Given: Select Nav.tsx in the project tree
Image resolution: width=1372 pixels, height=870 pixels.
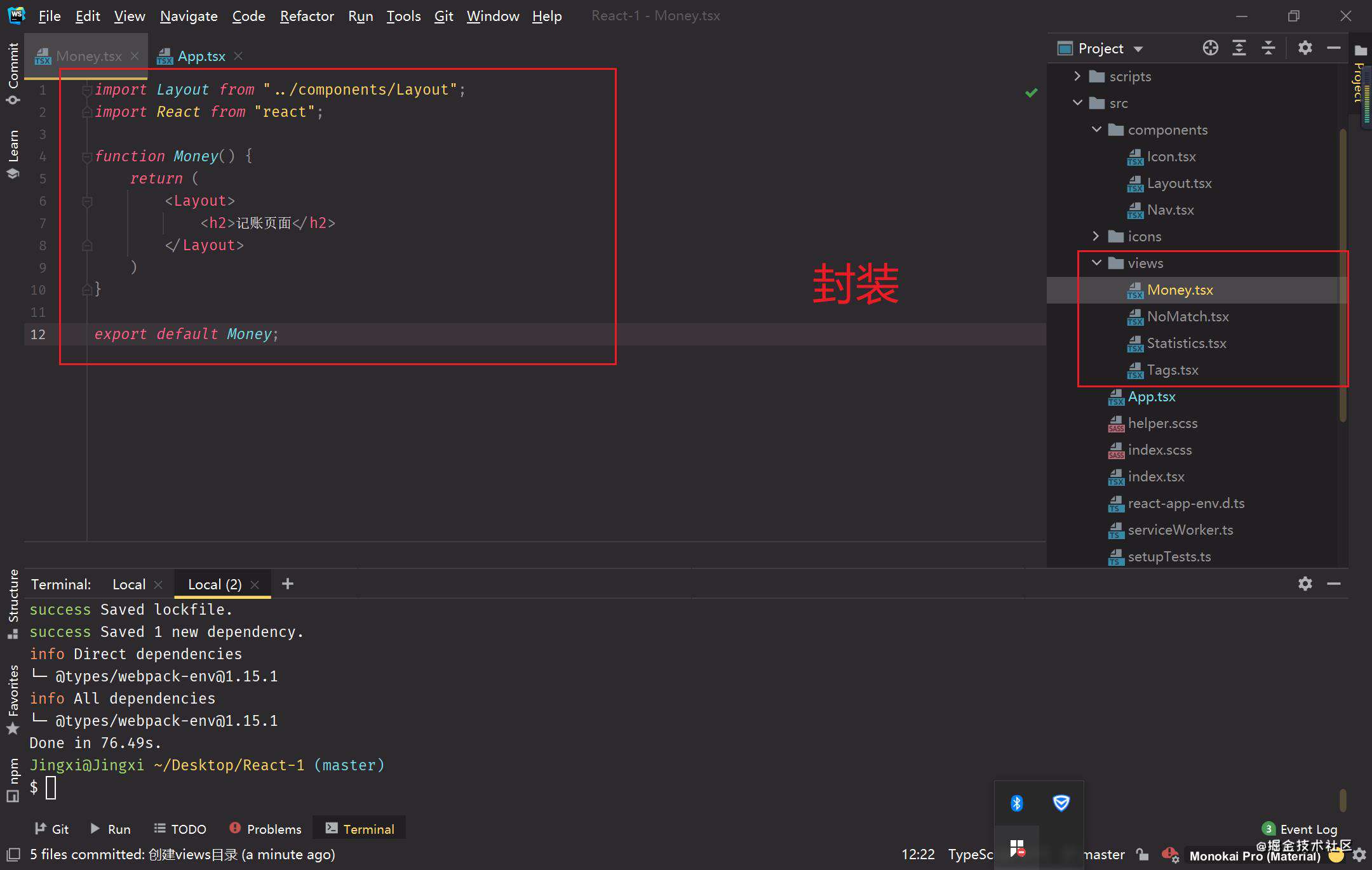Looking at the screenshot, I should point(1170,210).
